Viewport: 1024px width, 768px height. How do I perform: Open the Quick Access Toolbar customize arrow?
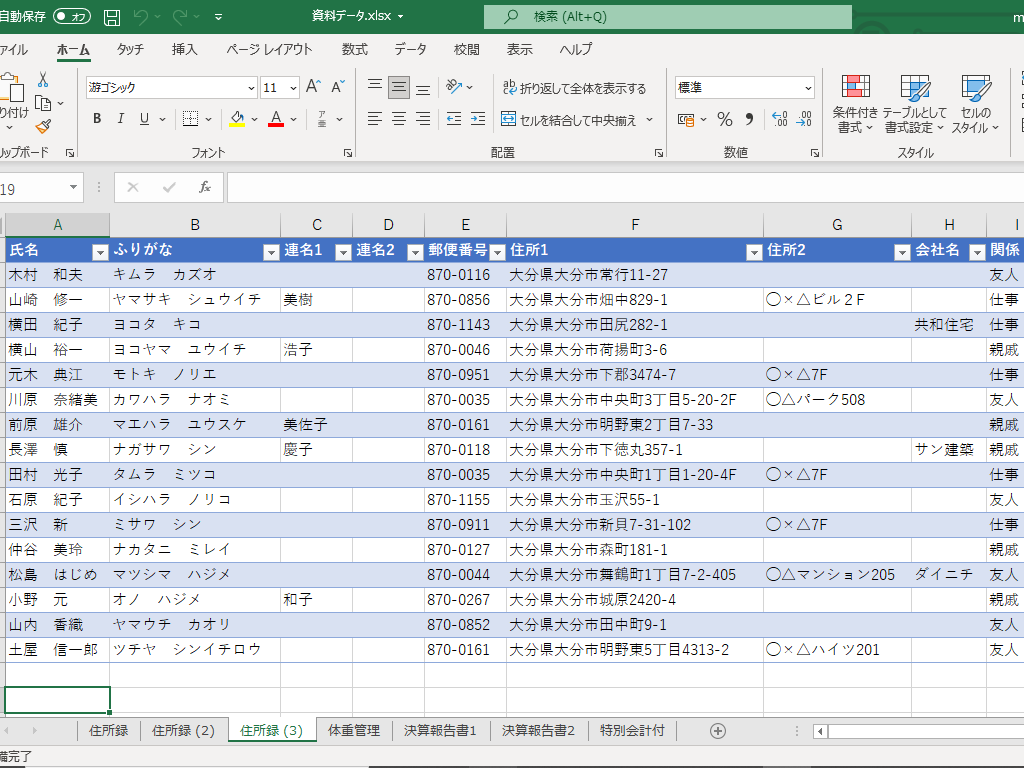pos(218,17)
